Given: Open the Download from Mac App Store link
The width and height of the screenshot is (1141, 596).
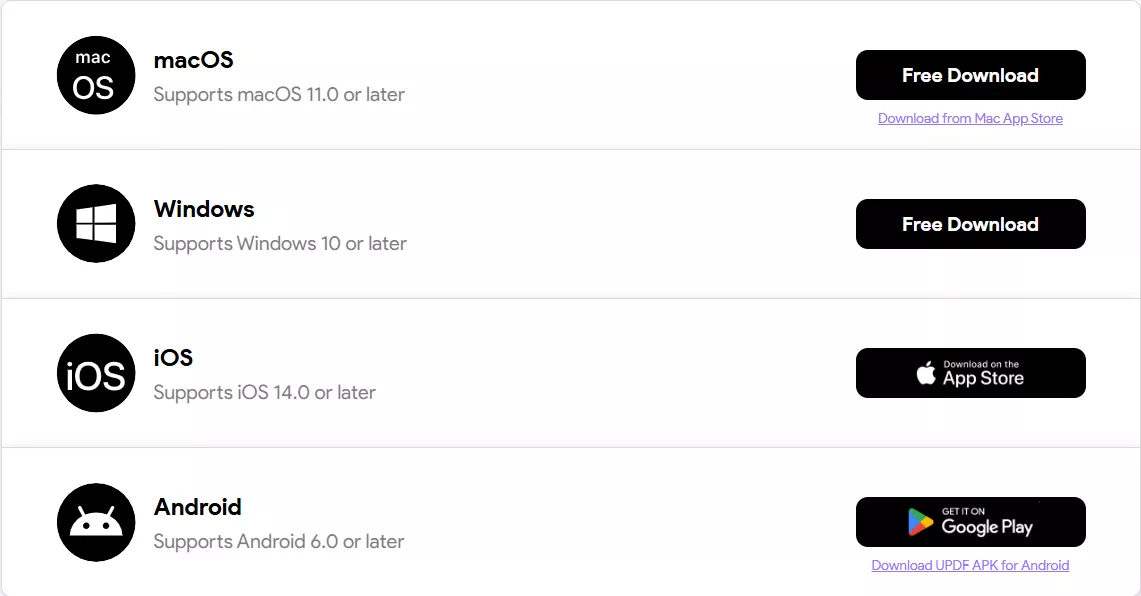Looking at the screenshot, I should pyautogui.click(x=970, y=118).
